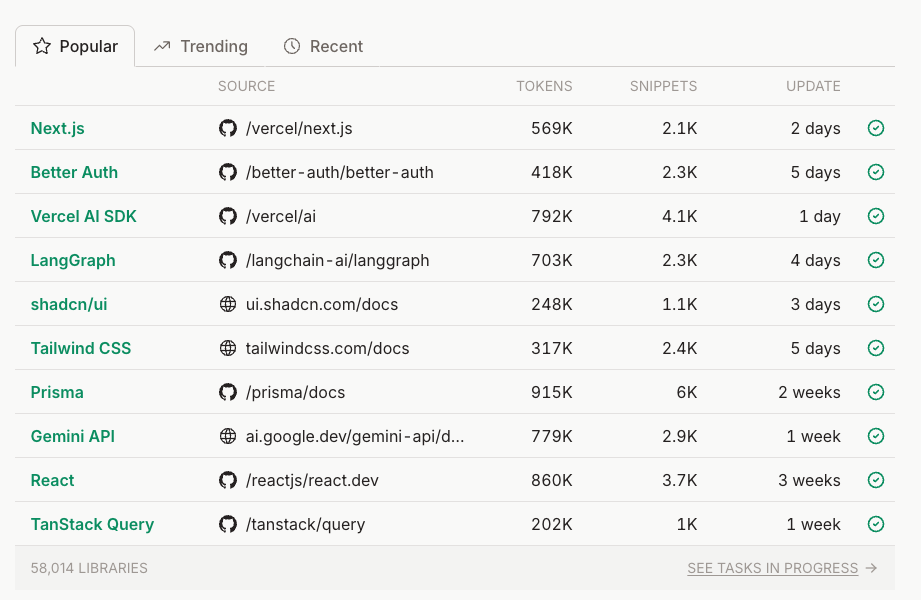Click the 915K tokens value for Prisma

pyautogui.click(x=552, y=393)
